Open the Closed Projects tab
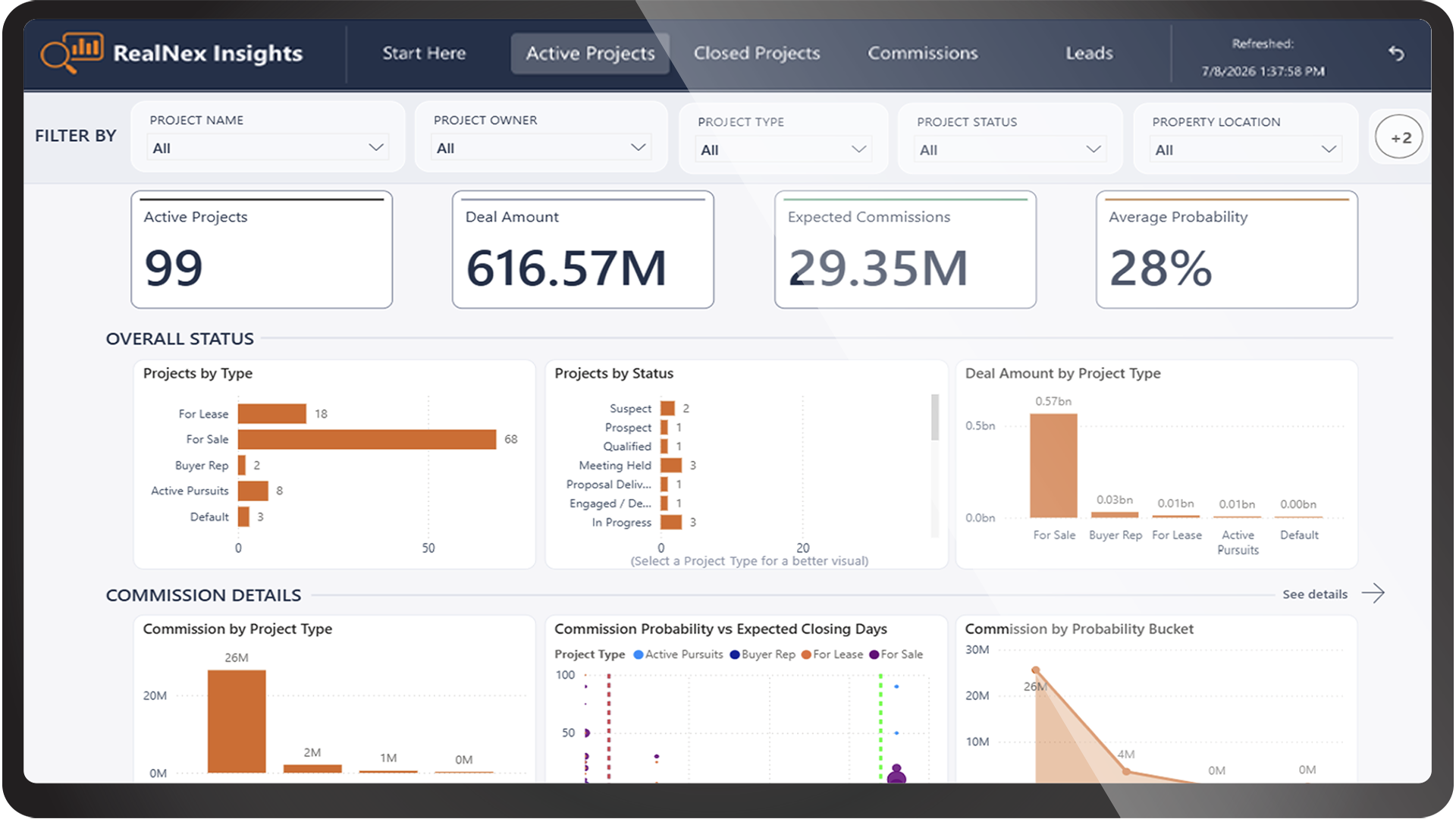This screenshot has height=819, width=1456. pos(757,53)
